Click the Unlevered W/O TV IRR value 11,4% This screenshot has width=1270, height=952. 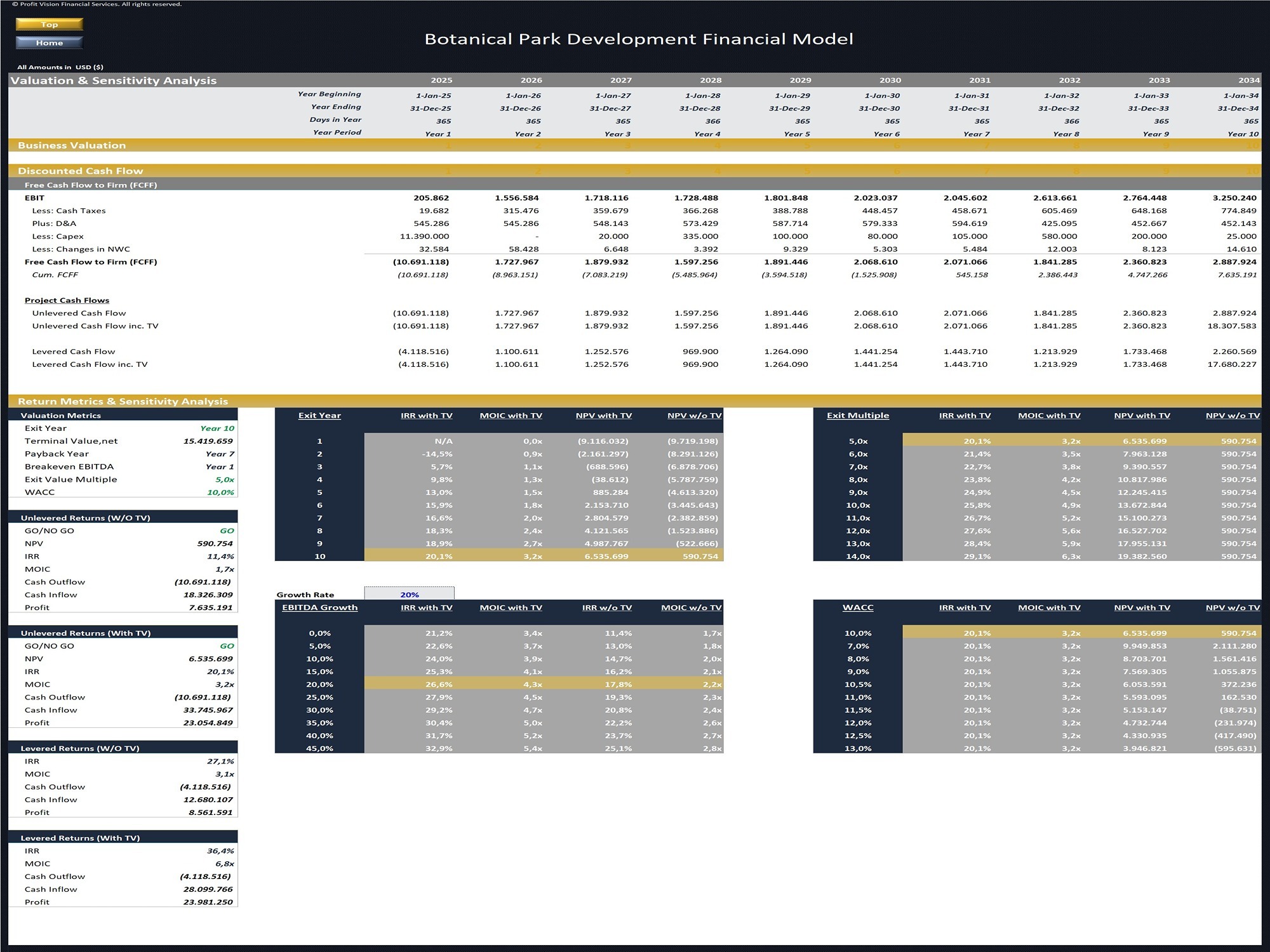click(x=220, y=556)
